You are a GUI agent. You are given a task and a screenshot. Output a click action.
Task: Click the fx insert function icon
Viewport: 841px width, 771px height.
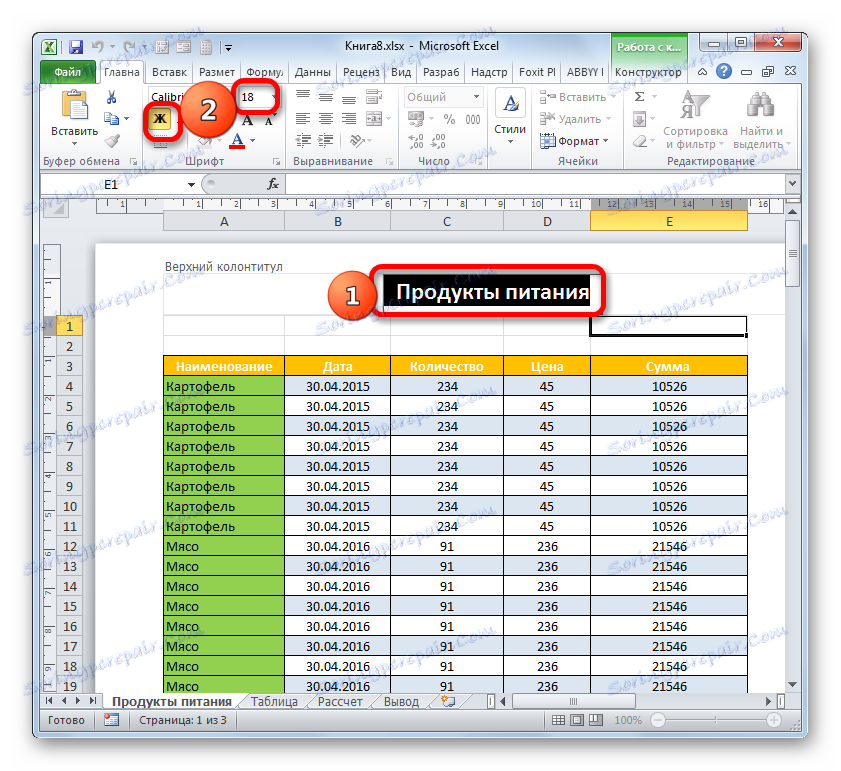(273, 185)
